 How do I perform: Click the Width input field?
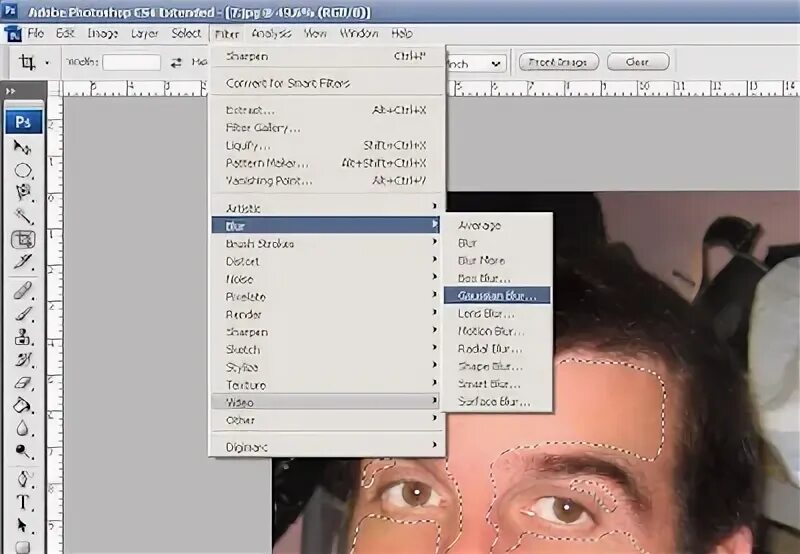click(x=132, y=63)
